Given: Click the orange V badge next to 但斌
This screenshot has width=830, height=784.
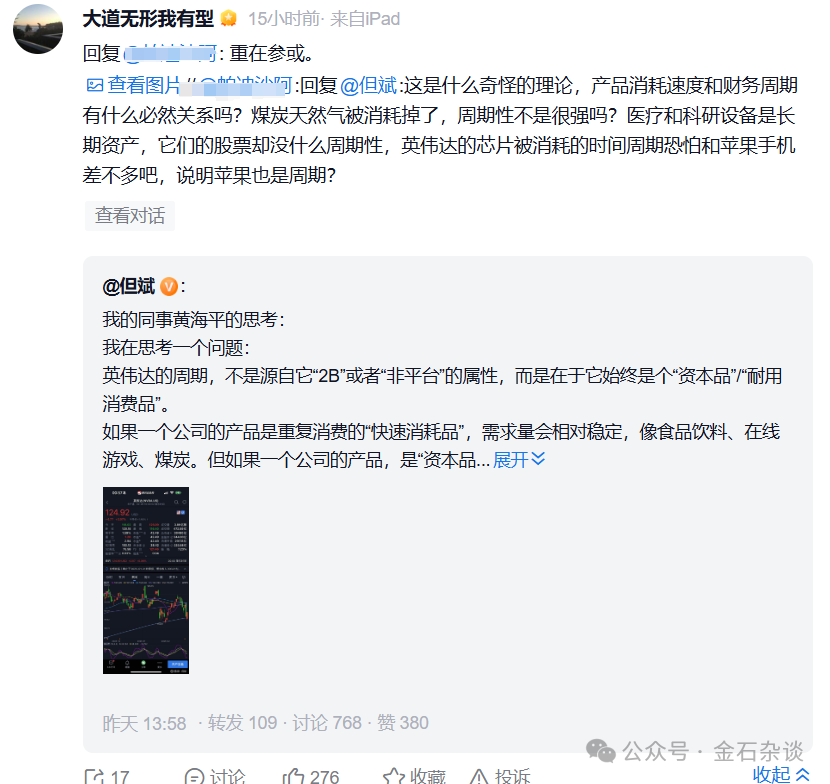Looking at the screenshot, I should pyautogui.click(x=169, y=286).
